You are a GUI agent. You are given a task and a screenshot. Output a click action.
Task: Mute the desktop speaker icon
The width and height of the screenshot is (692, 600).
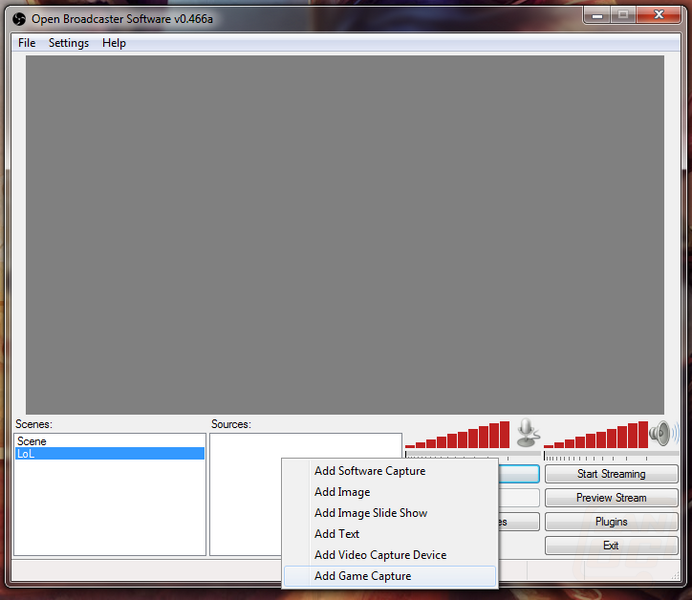coord(660,433)
